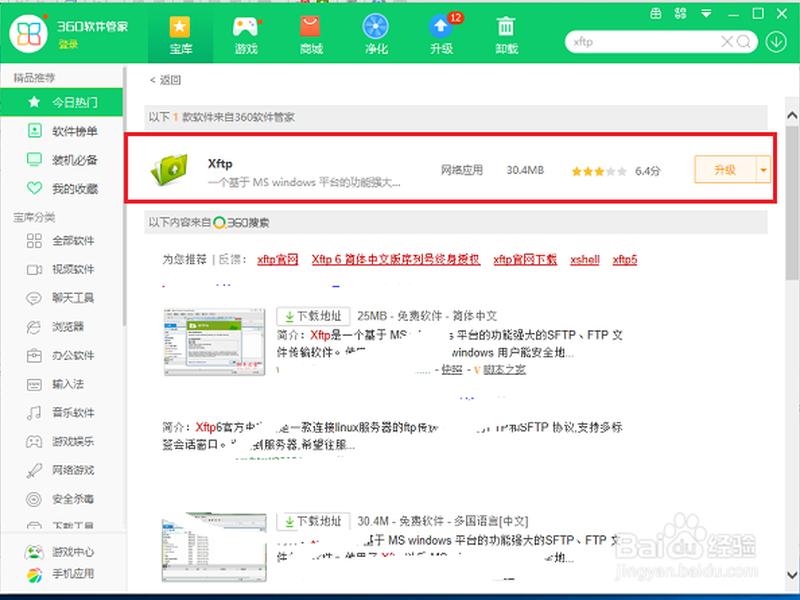This screenshot has height=600, width=800.
Task: Click the 升级 button for Xftp
Action: pos(725,169)
